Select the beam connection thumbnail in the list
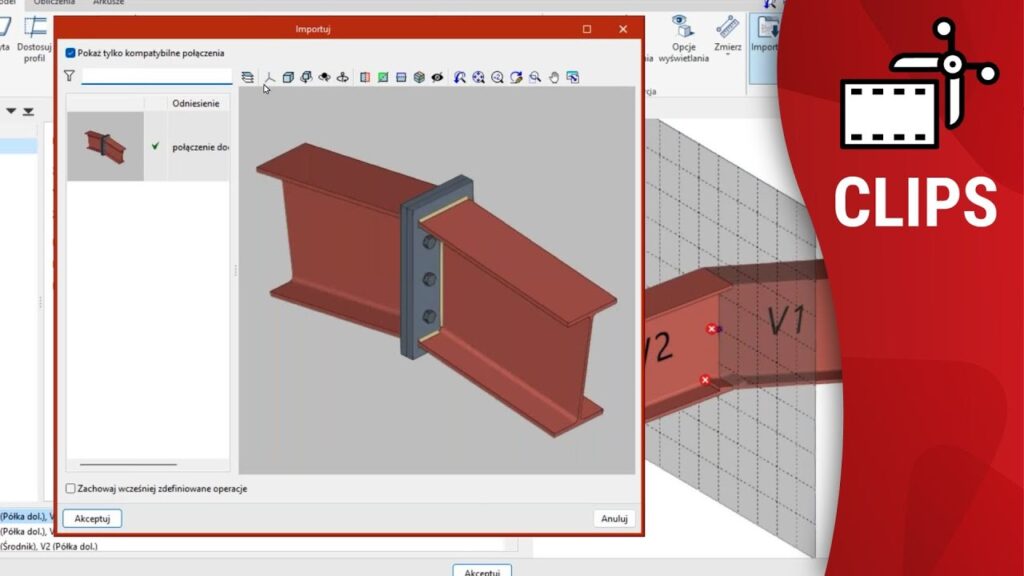 pyautogui.click(x=105, y=146)
